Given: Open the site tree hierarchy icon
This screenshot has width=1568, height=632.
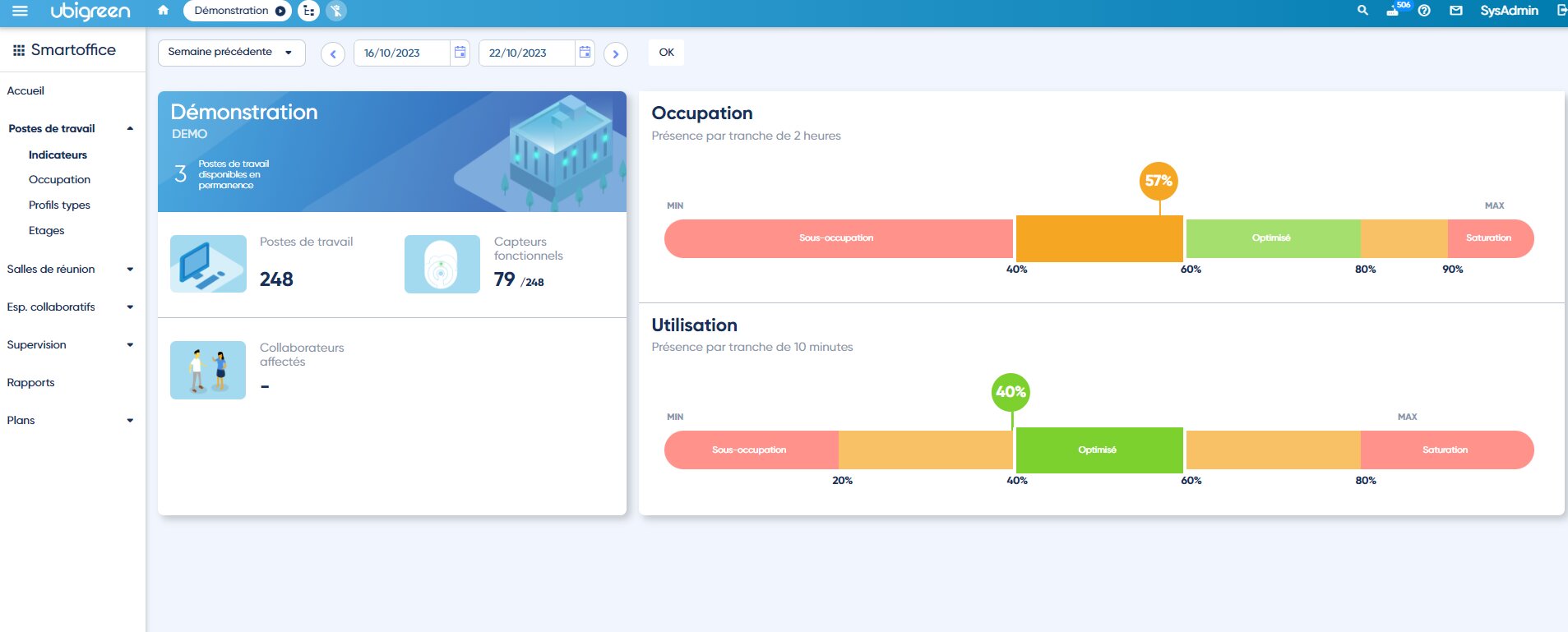Looking at the screenshot, I should click(308, 11).
